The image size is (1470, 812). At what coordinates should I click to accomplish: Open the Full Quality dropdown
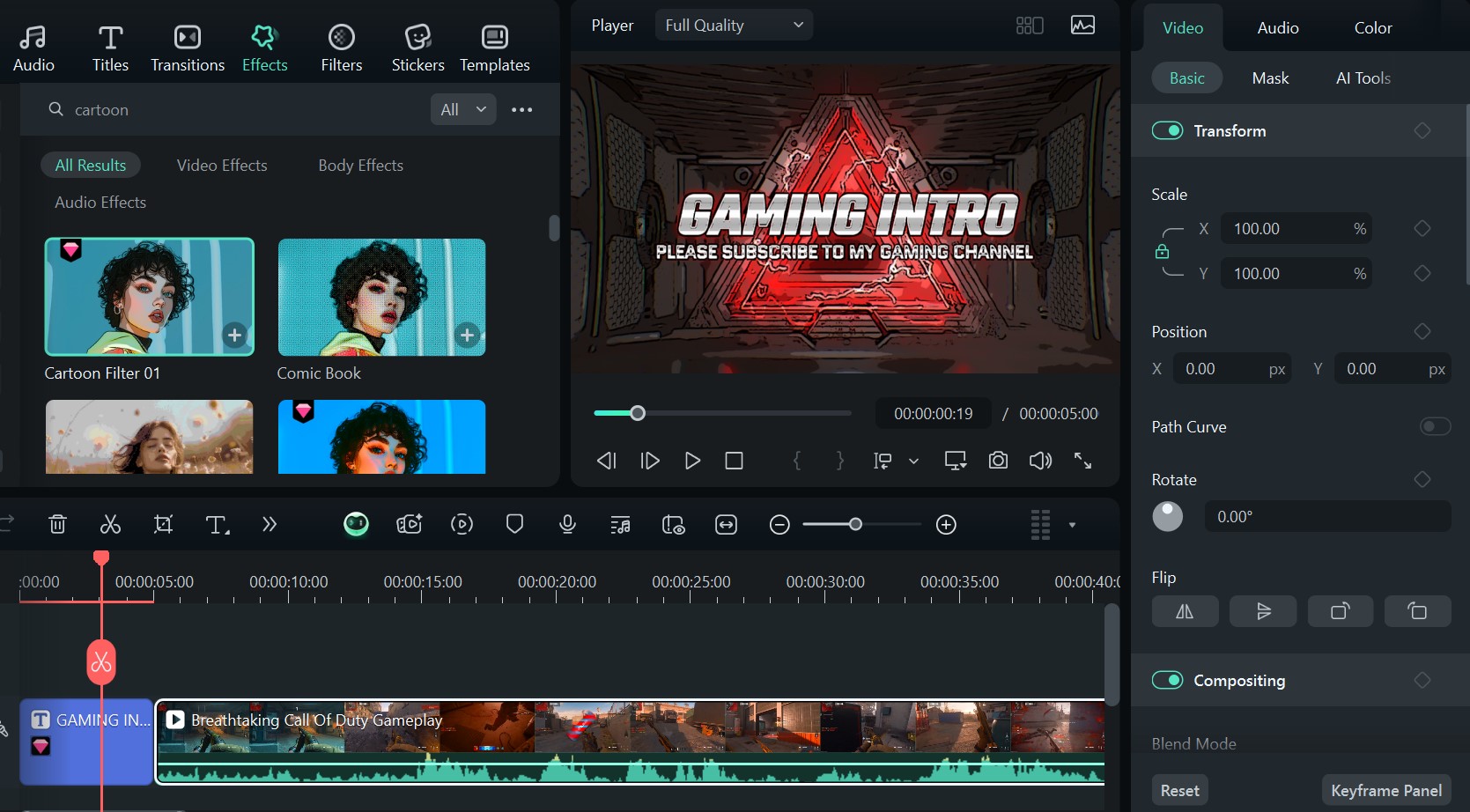tap(734, 25)
